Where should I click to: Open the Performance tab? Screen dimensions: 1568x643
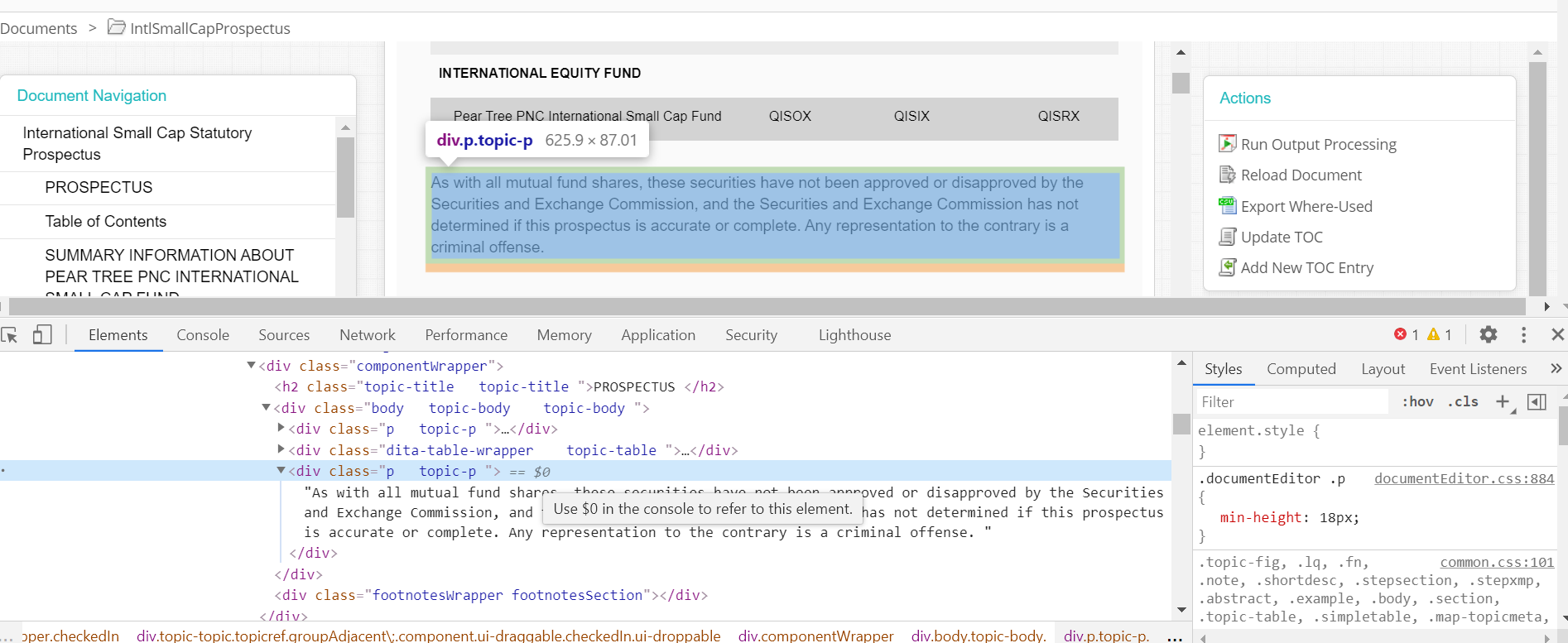(466, 334)
